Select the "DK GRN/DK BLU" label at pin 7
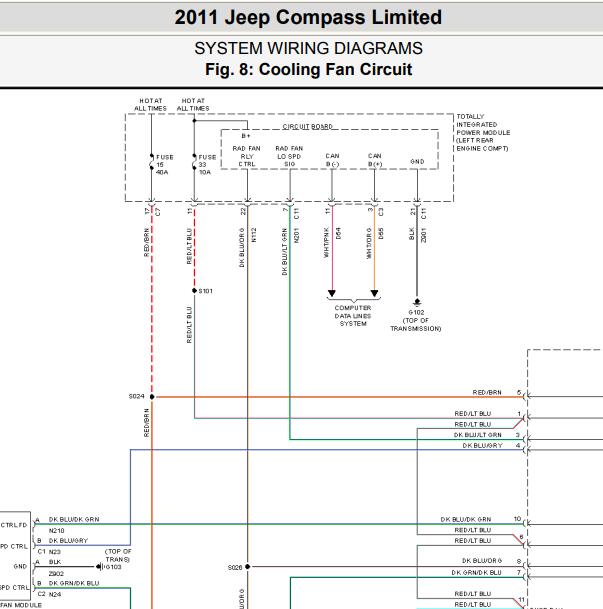The image size is (603, 609). click(x=476, y=572)
